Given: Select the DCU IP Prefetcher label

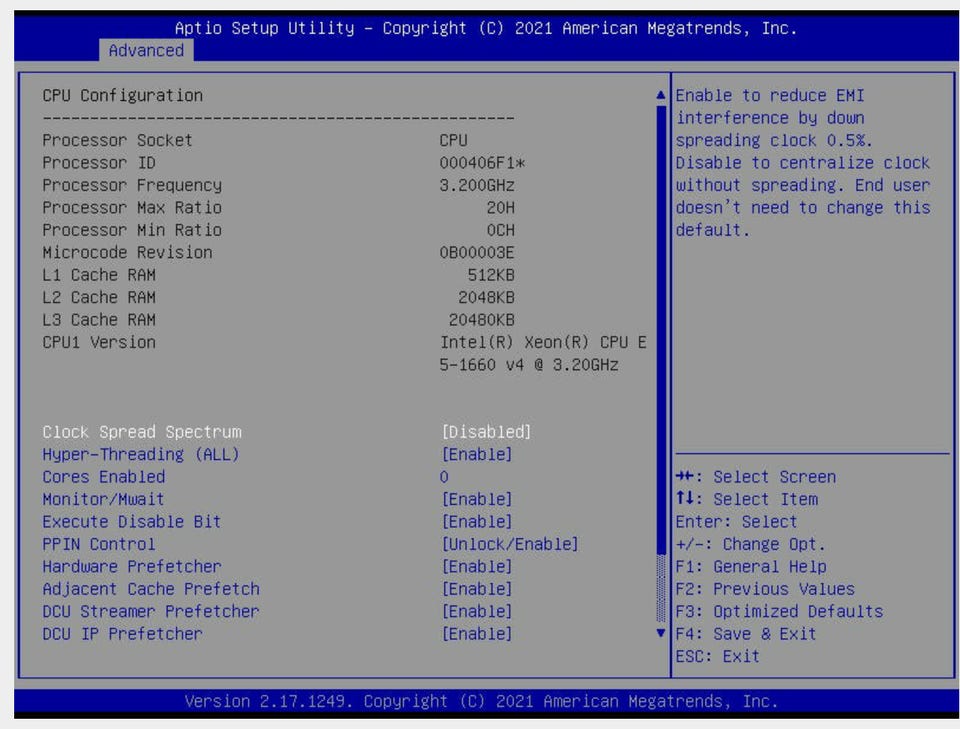Looking at the screenshot, I should tap(122, 634).
